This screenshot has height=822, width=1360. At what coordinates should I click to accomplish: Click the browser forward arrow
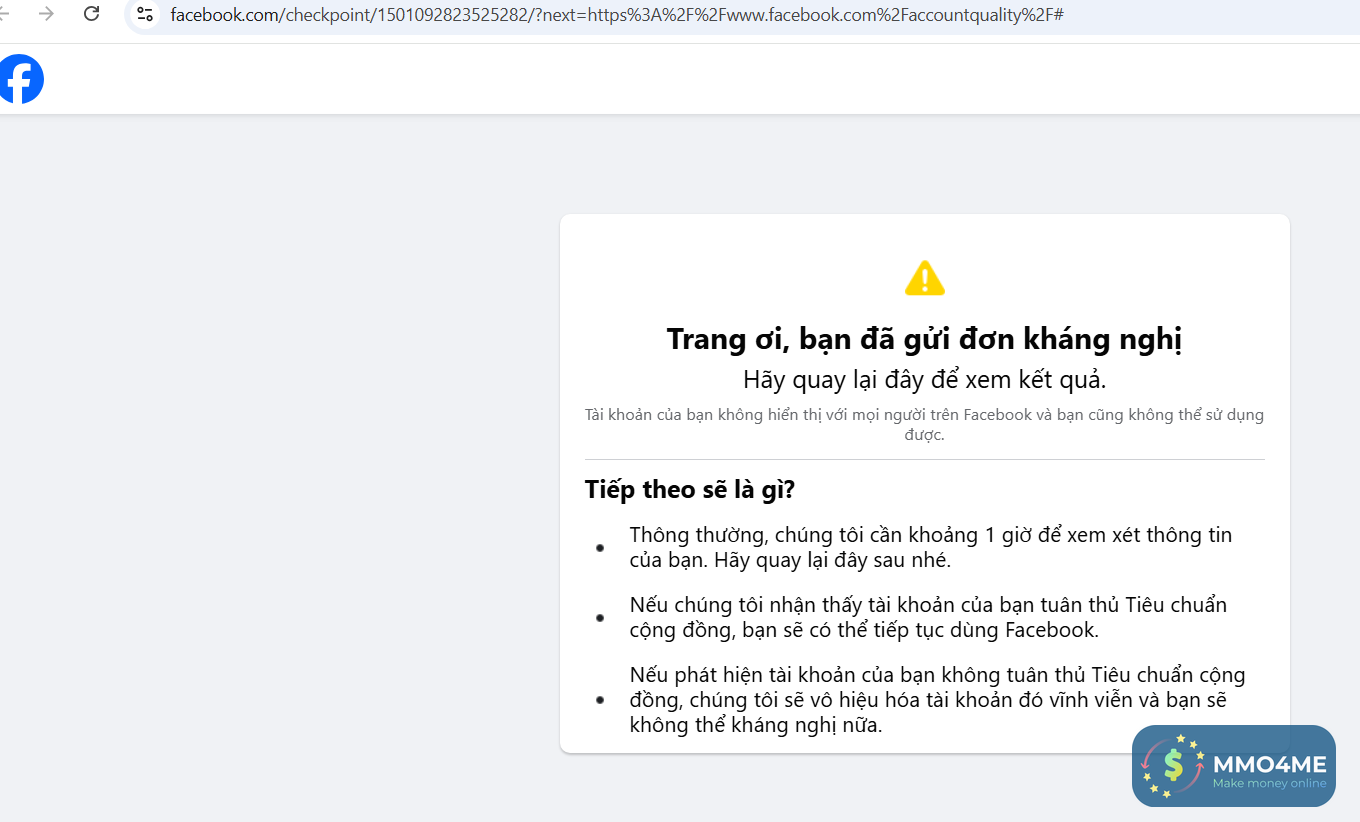point(46,14)
